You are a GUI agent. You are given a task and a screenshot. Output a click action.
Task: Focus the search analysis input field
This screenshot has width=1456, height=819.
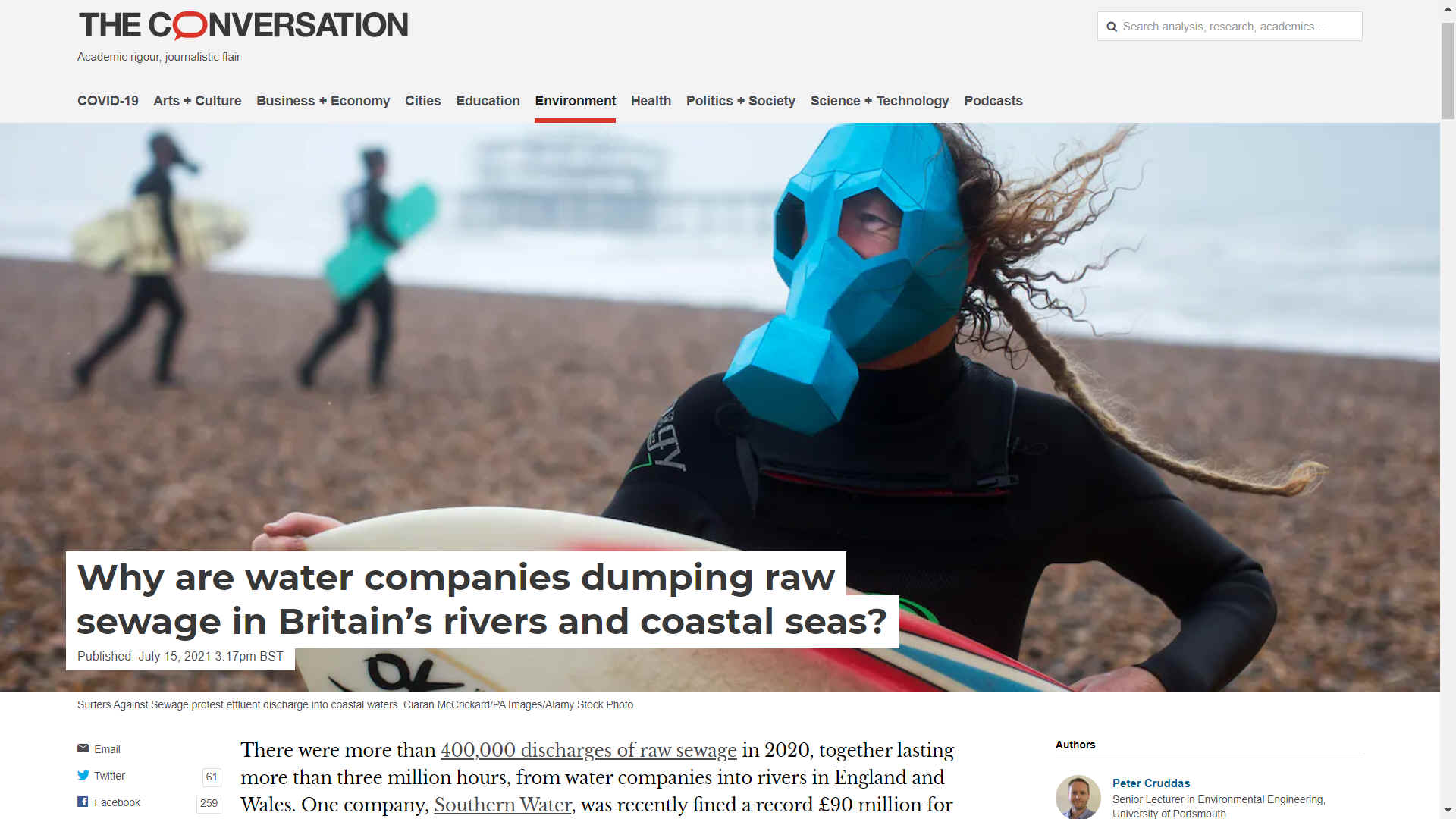point(1230,27)
